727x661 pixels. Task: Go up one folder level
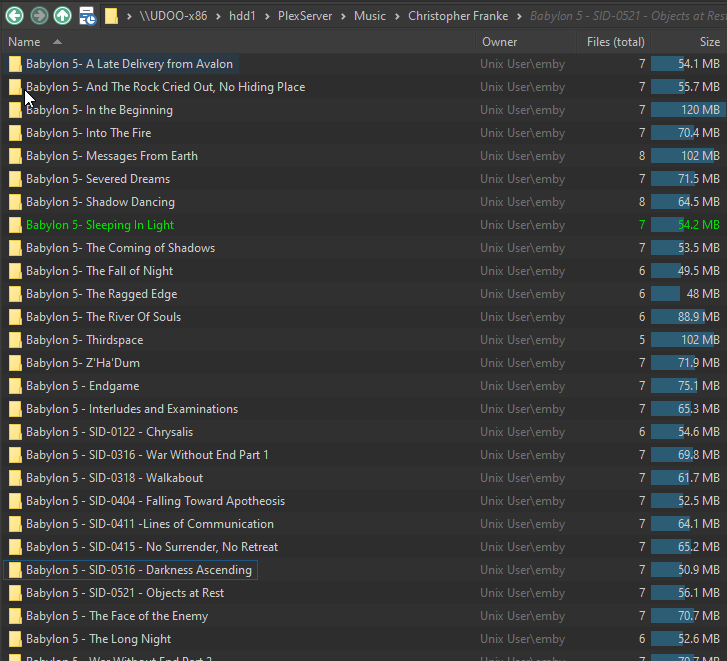(63, 16)
